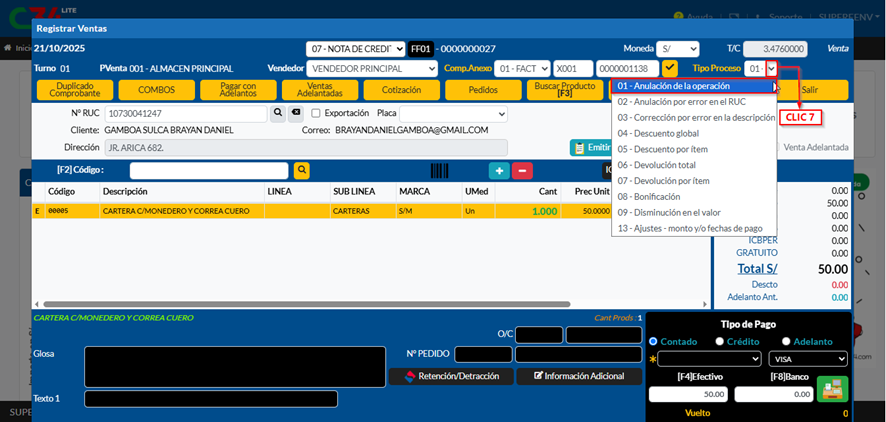
Task: Open the VISA card type dropdown
Action: click(x=807, y=359)
